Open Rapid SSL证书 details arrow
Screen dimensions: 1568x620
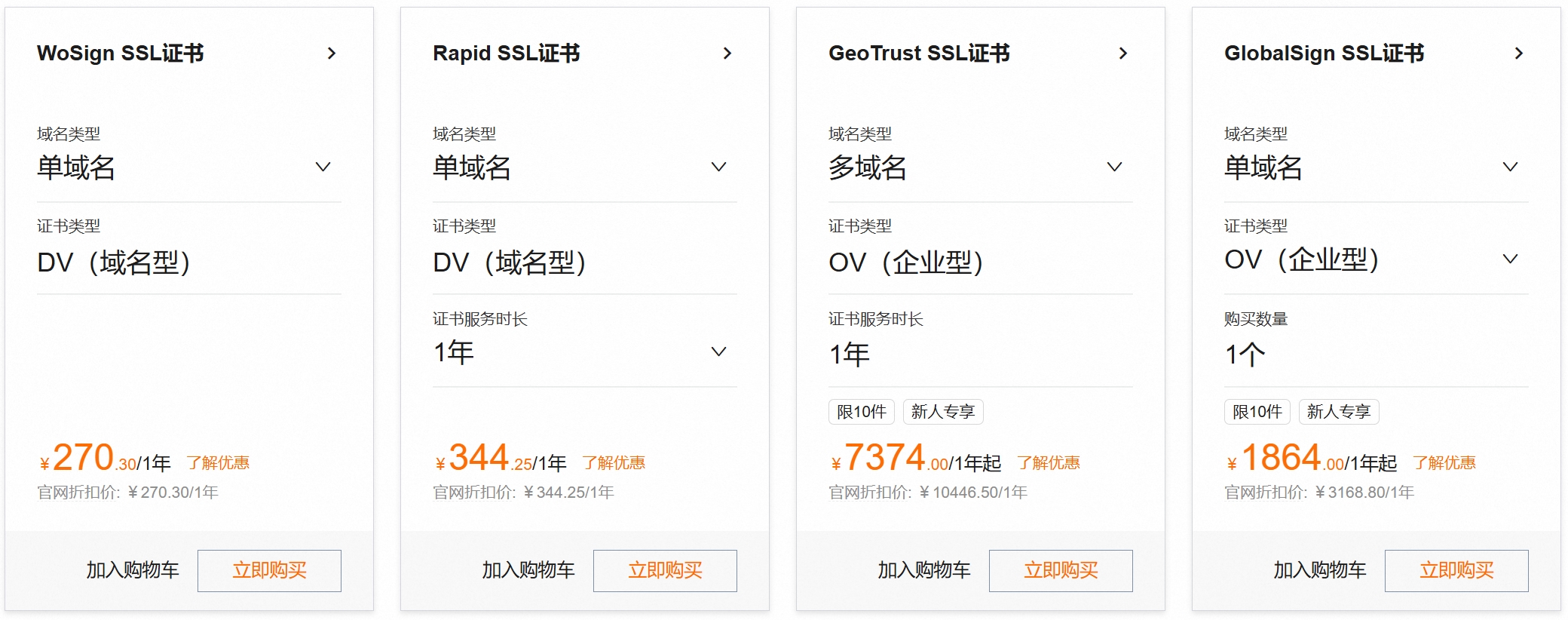coord(727,54)
